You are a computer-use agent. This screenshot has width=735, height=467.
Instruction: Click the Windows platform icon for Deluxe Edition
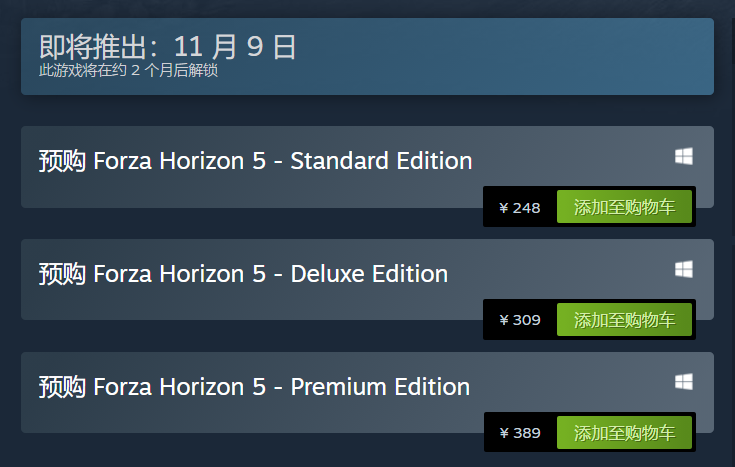click(683, 269)
